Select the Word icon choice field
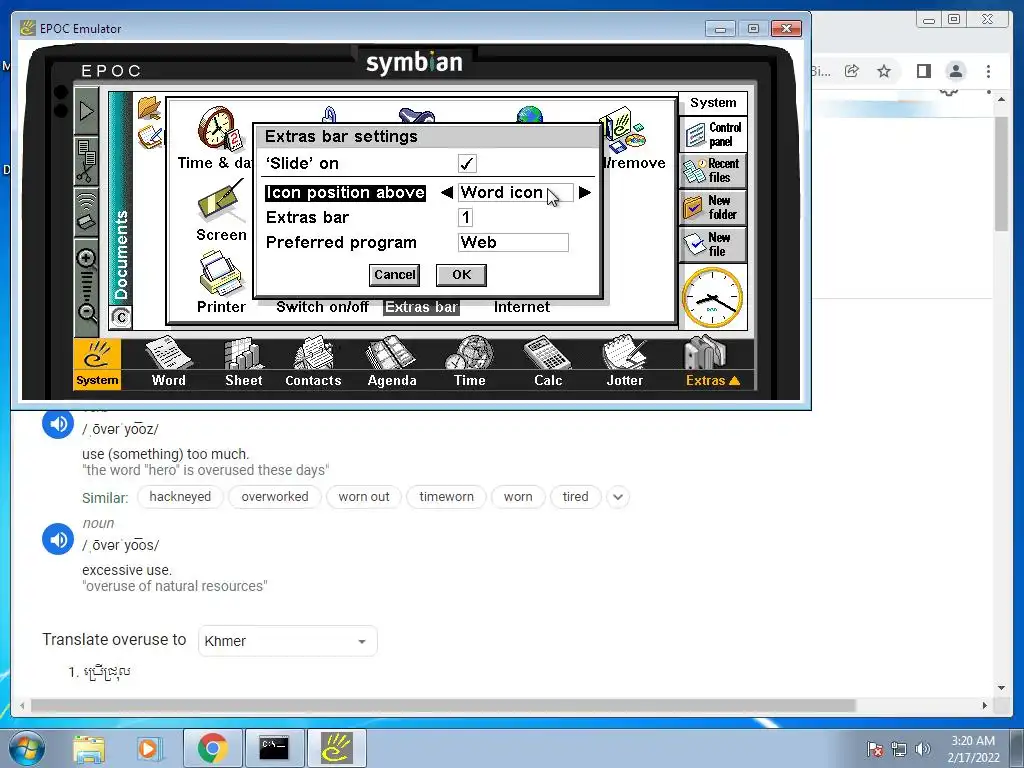Screen dimensions: 1024x768 [x=515, y=193]
